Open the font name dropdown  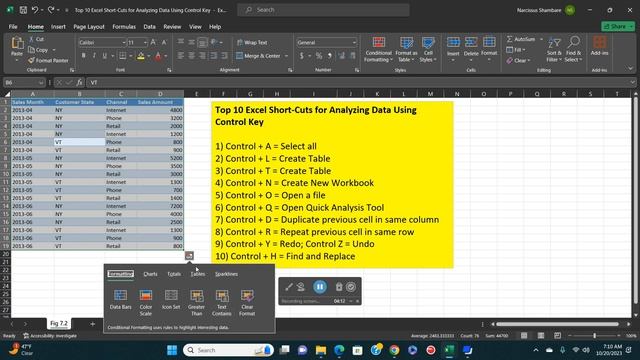pos(123,42)
